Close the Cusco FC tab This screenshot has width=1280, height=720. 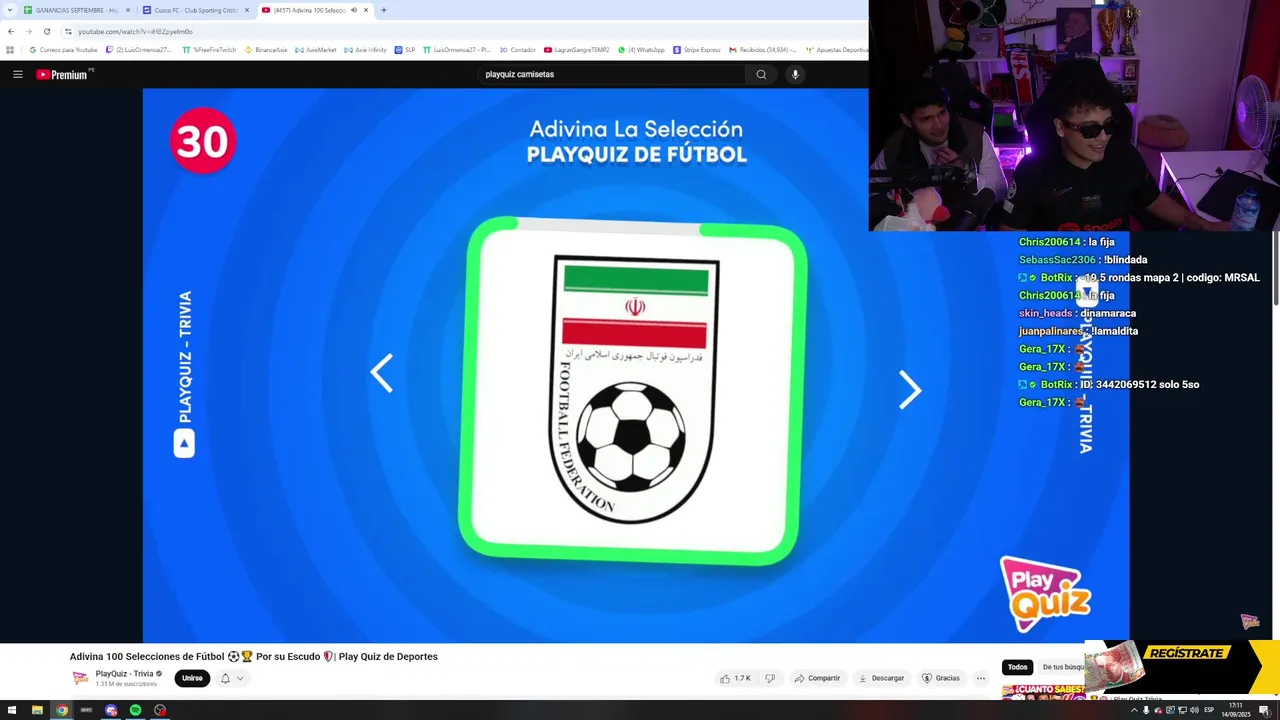[247, 10]
